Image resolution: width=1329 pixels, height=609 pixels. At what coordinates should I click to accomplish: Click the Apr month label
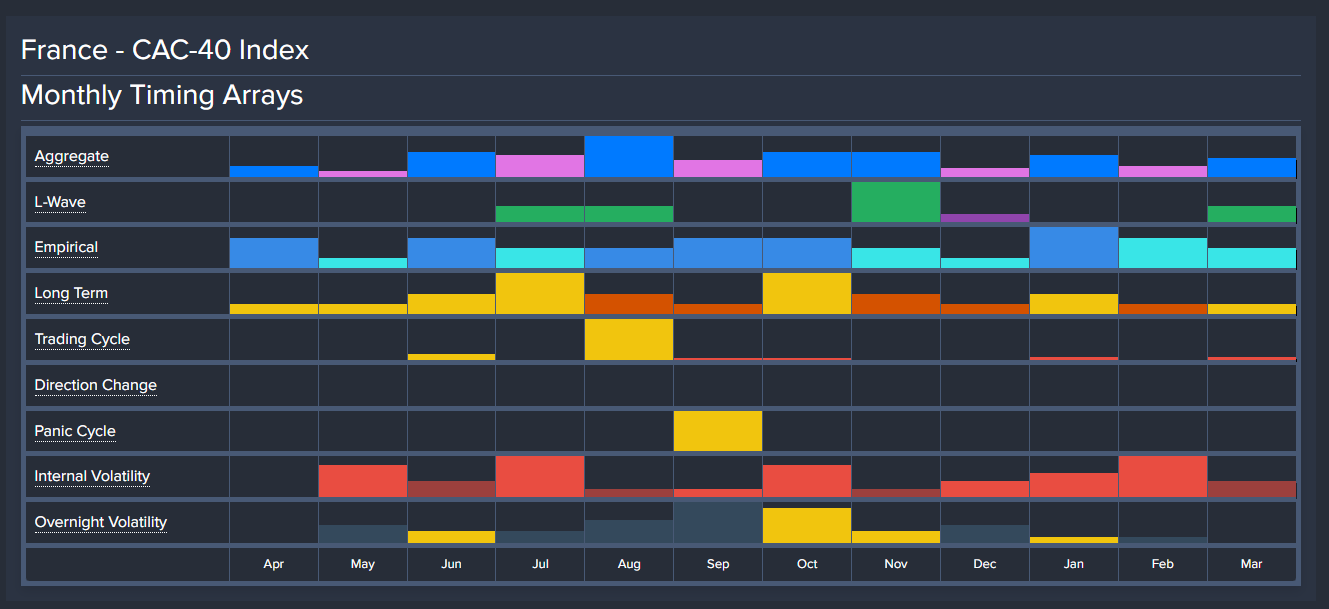pos(274,564)
